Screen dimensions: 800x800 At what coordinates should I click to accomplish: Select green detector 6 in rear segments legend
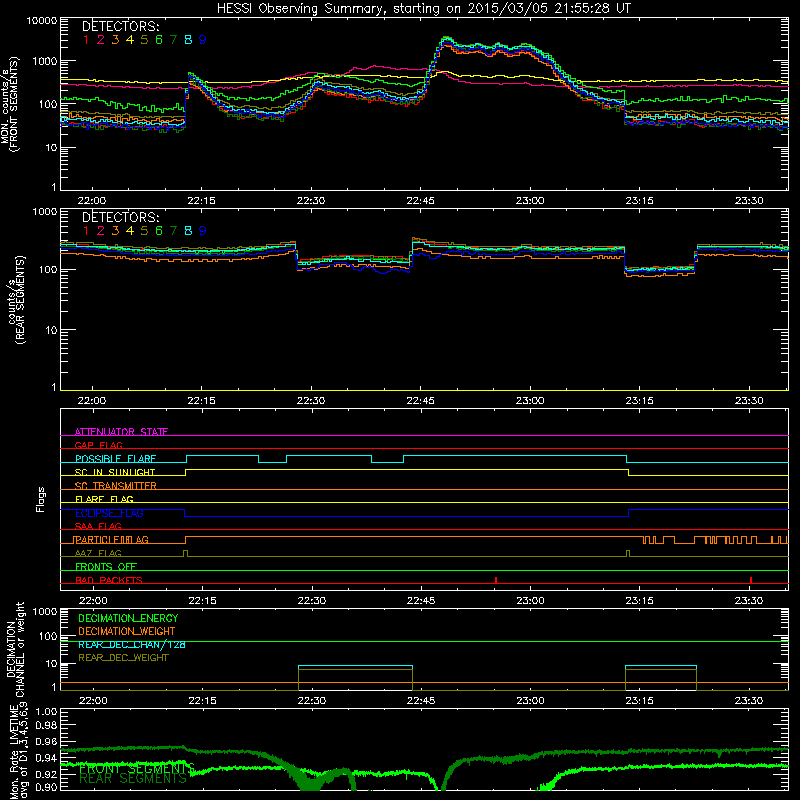pyautogui.click(x=159, y=231)
